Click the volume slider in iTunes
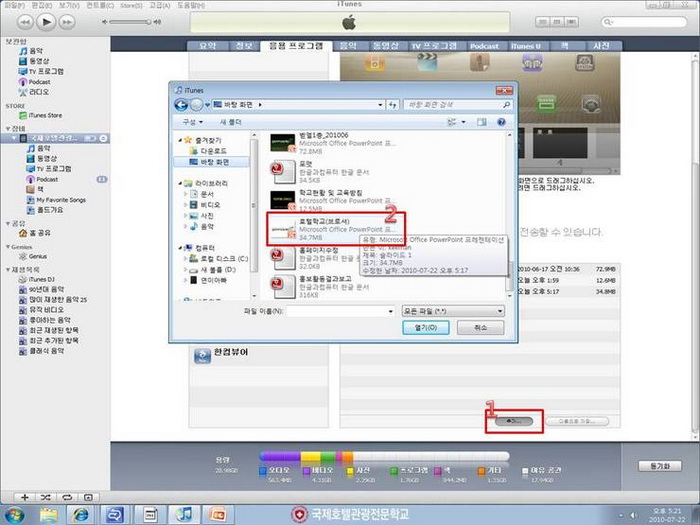 click(130, 21)
